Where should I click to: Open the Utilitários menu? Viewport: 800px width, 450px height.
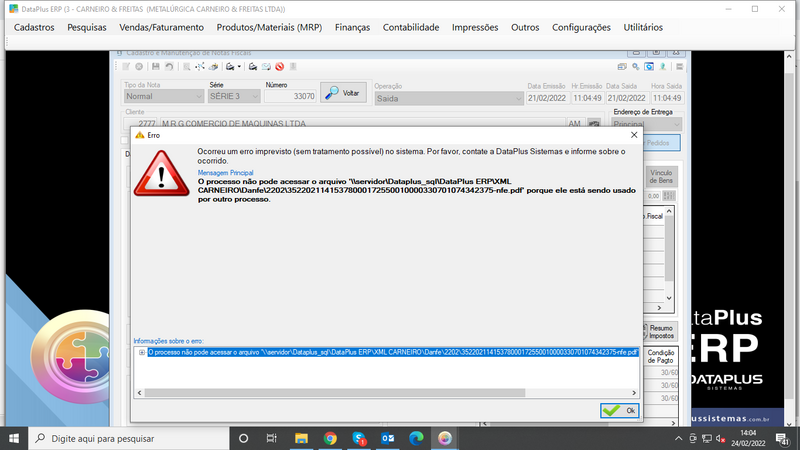643,28
